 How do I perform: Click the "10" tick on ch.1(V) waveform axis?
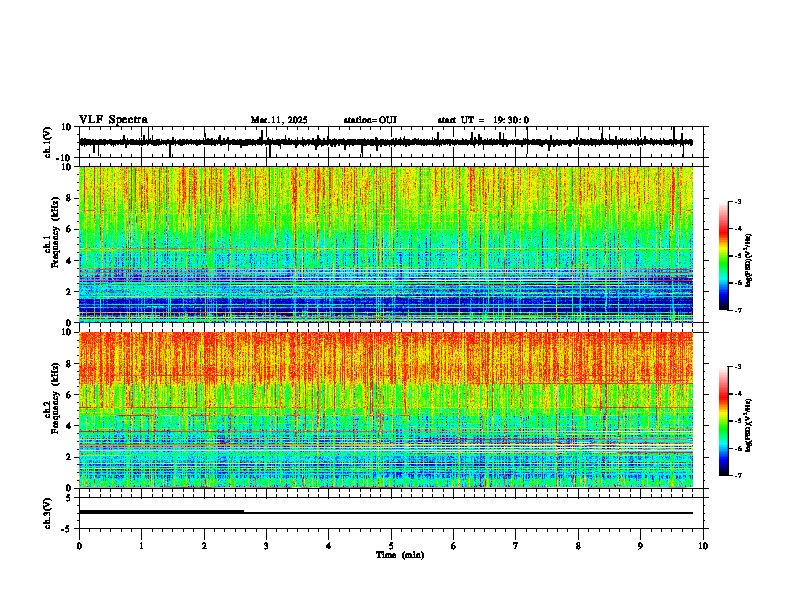pos(67,127)
